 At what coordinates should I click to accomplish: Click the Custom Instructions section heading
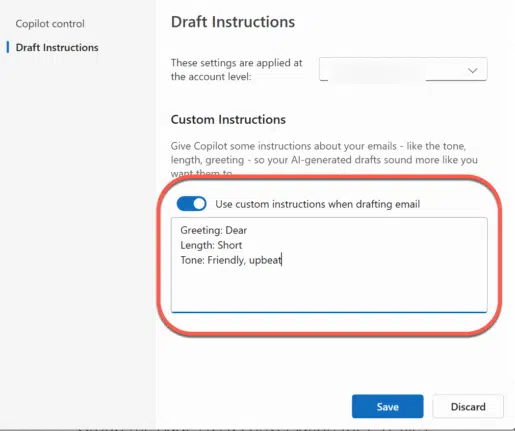pos(228,119)
